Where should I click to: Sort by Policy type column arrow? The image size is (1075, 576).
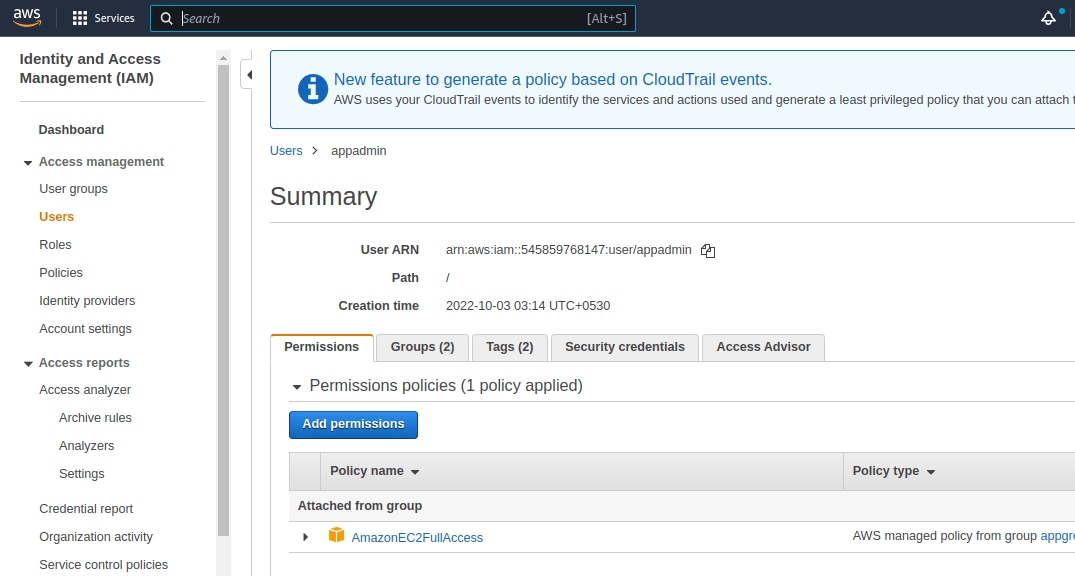tap(930, 472)
